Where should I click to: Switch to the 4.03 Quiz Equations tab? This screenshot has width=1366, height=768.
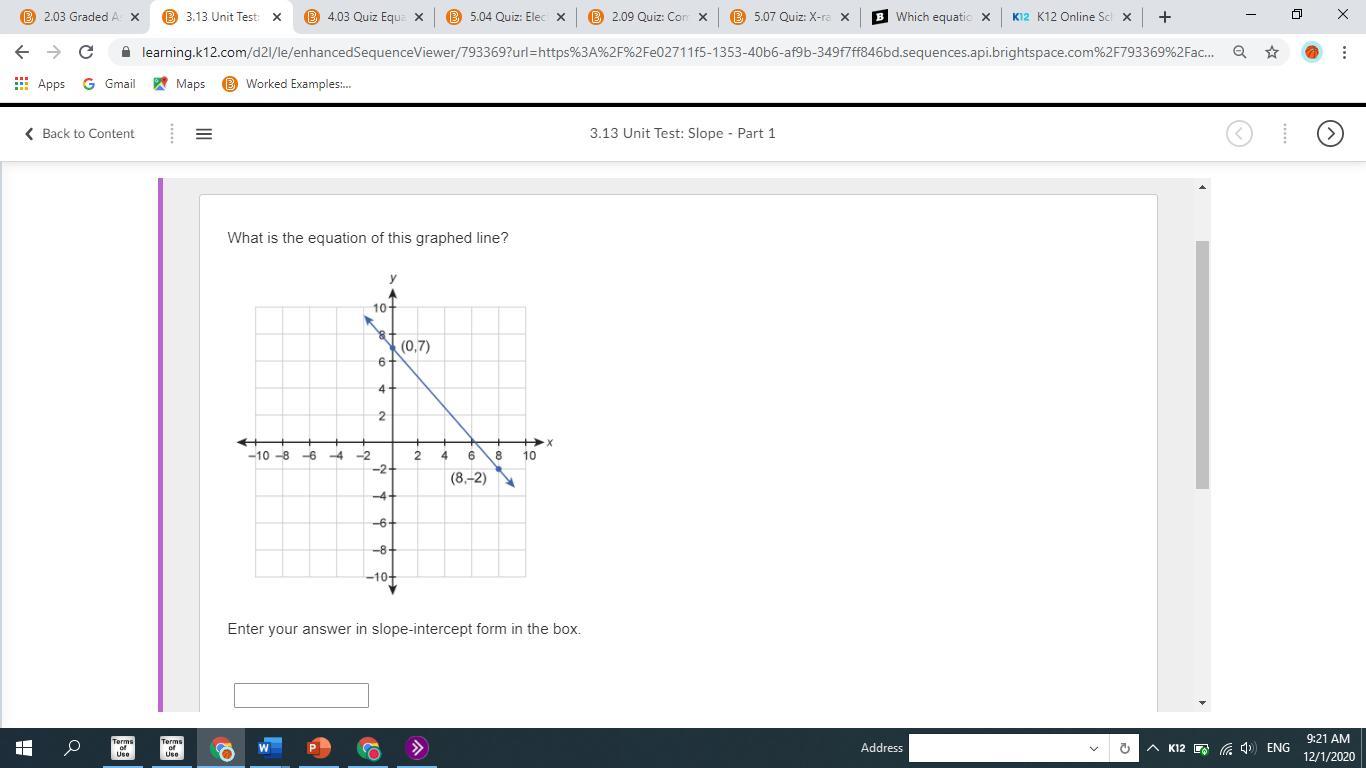[365, 17]
